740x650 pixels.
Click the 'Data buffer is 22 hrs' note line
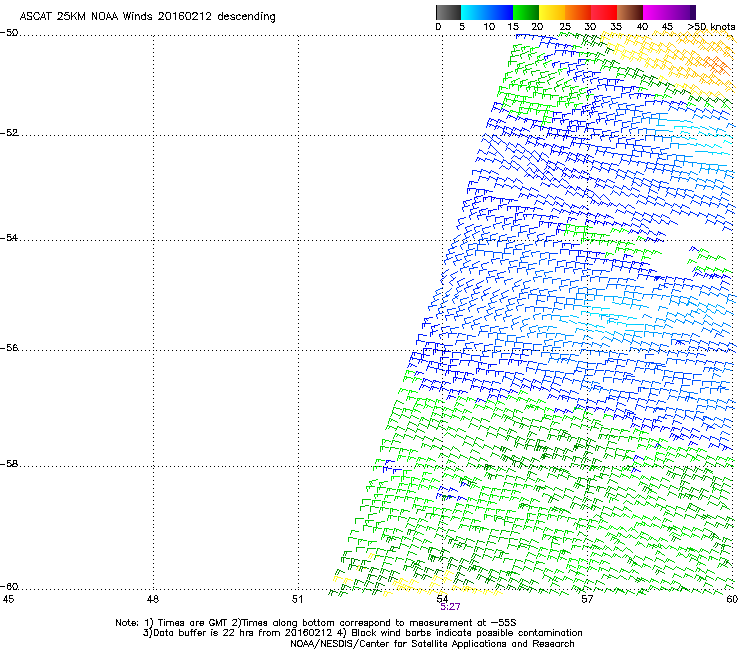click(x=362, y=633)
